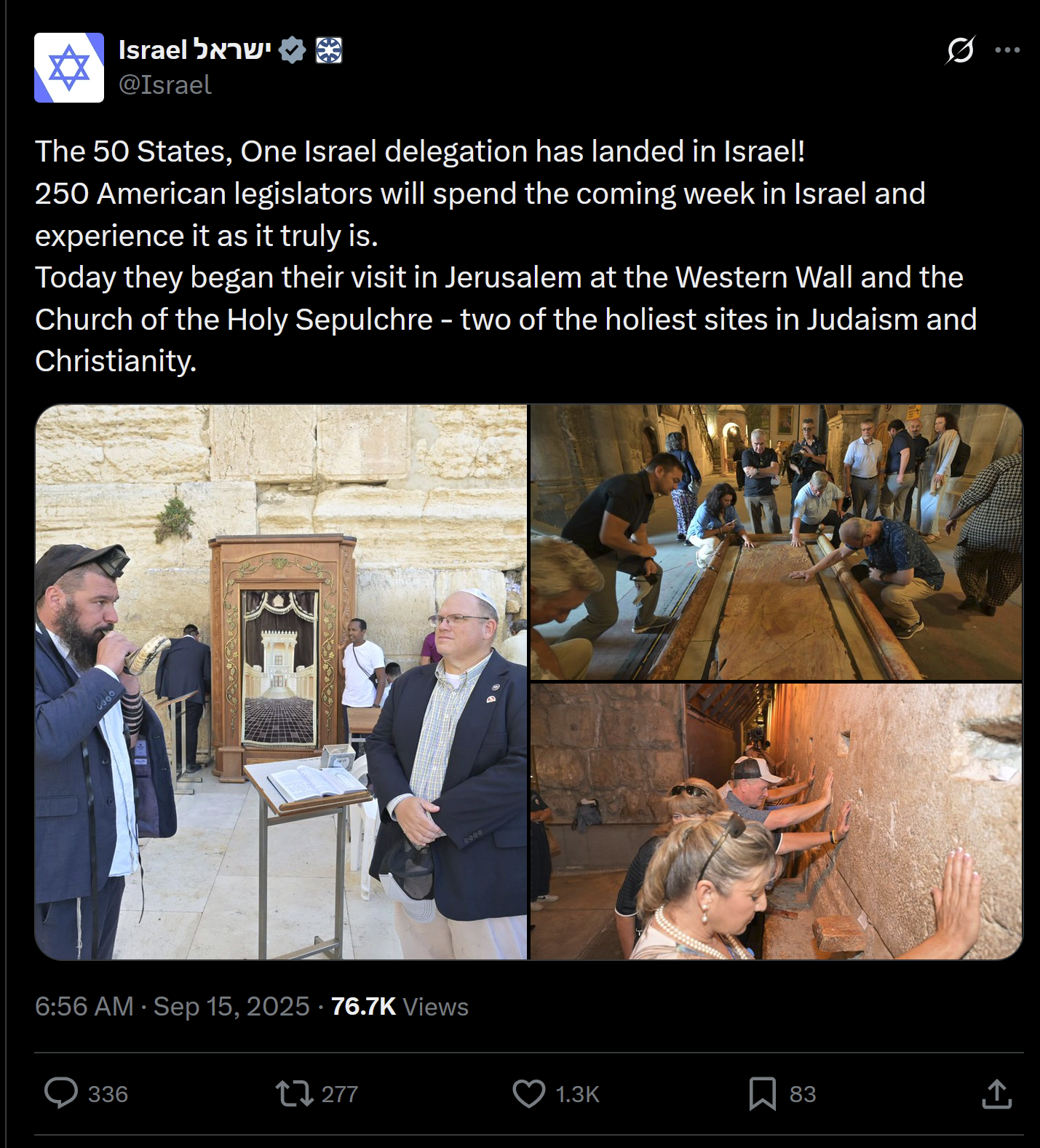Open the Grok explain-post icon

pyautogui.click(x=960, y=50)
